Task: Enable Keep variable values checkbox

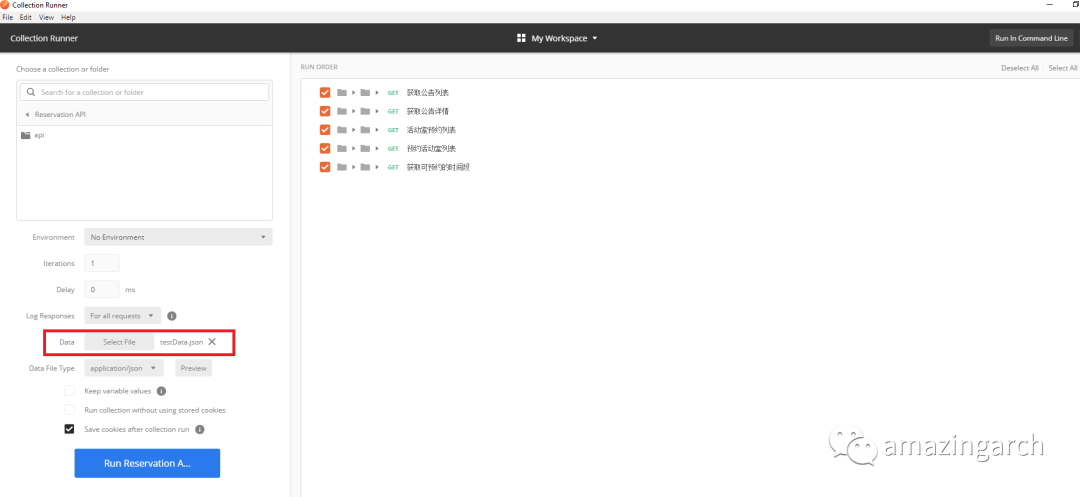Action: [70, 391]
